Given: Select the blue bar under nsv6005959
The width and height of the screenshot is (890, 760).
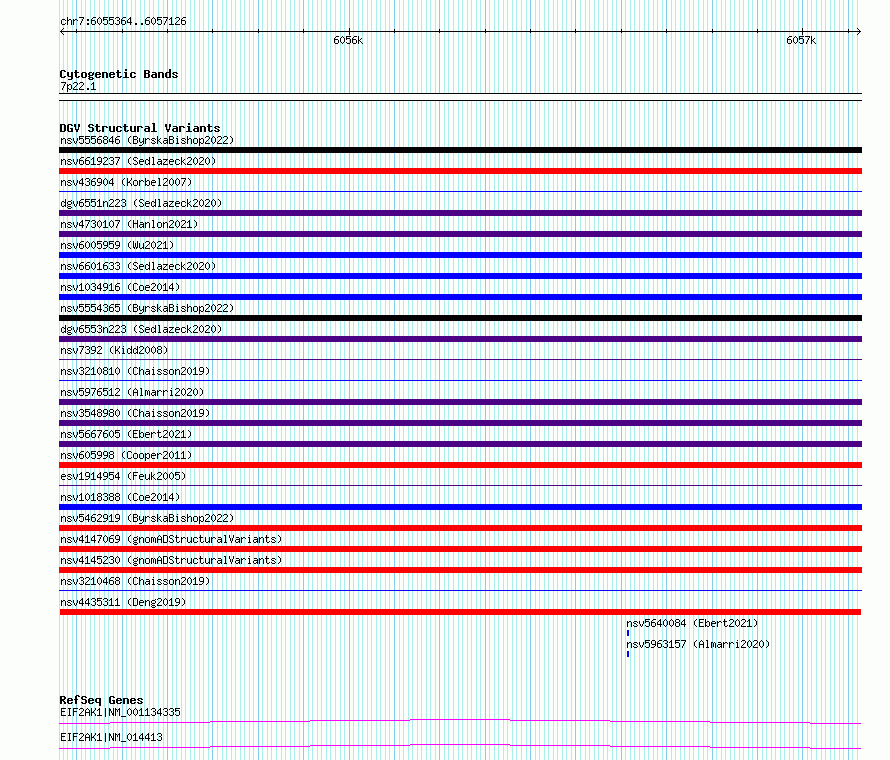Looking at the screenshot, I should tap(460, 255).
